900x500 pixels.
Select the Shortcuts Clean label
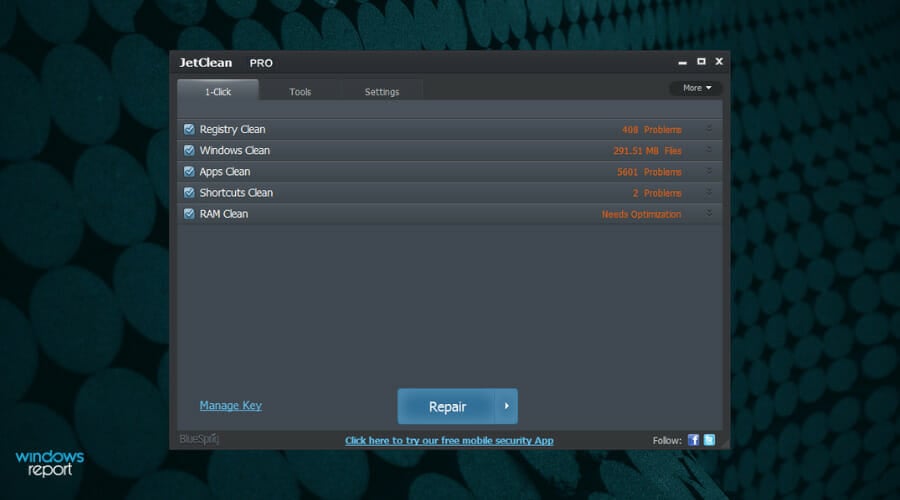click(236, 193)
